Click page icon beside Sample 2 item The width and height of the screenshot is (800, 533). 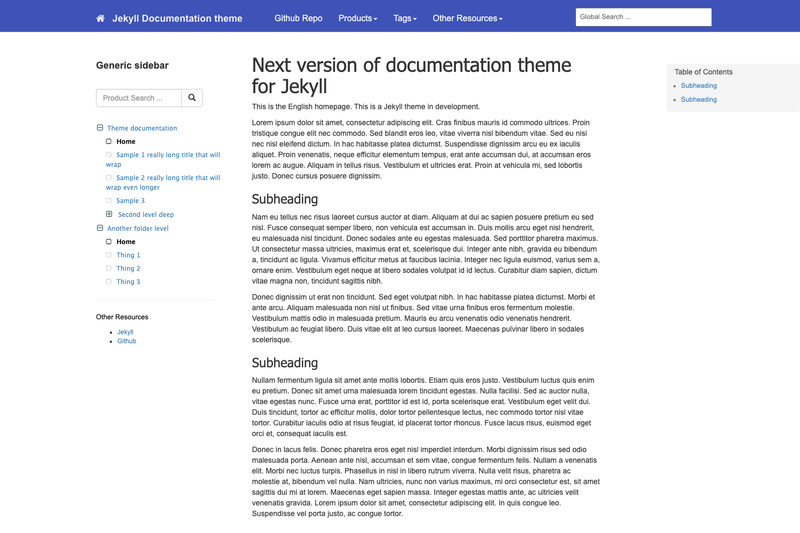click(109, 177)
